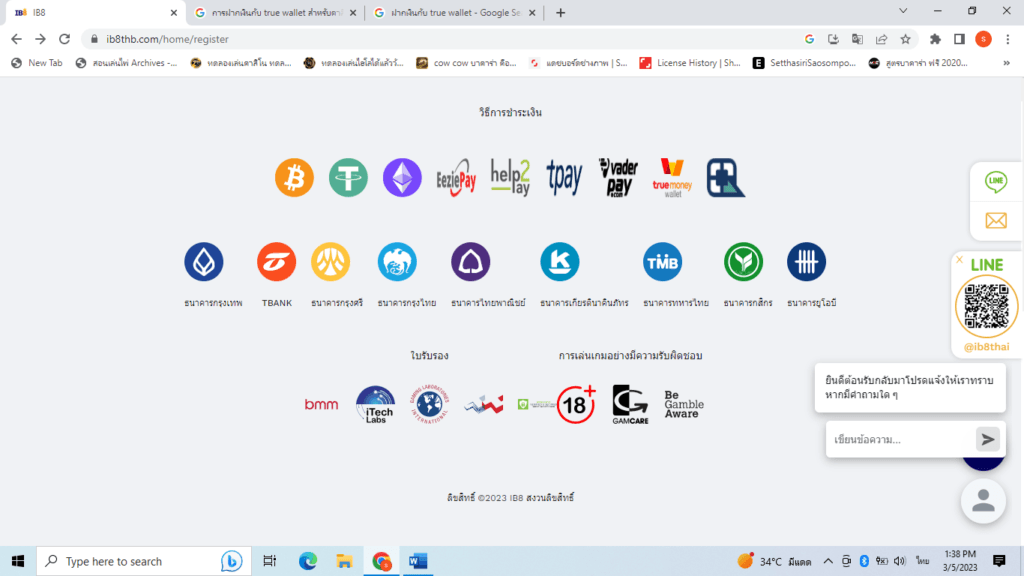Viewport: 1024px width, 576px height.
Task: Toggle the browser side panel
Action: [959, 39]
